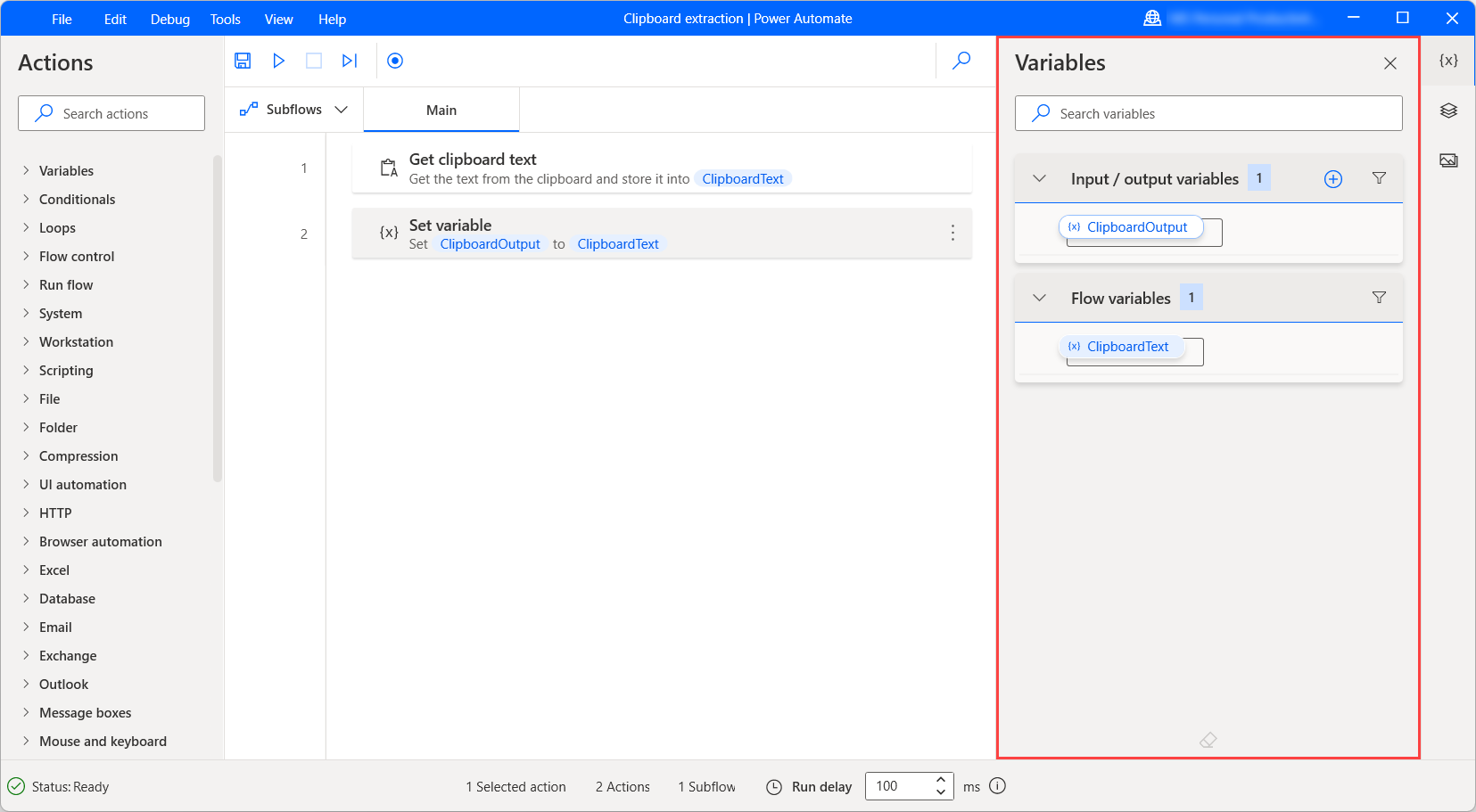
Task: Collapse the Input / output variables section
Action: [x=1038, y=178]
